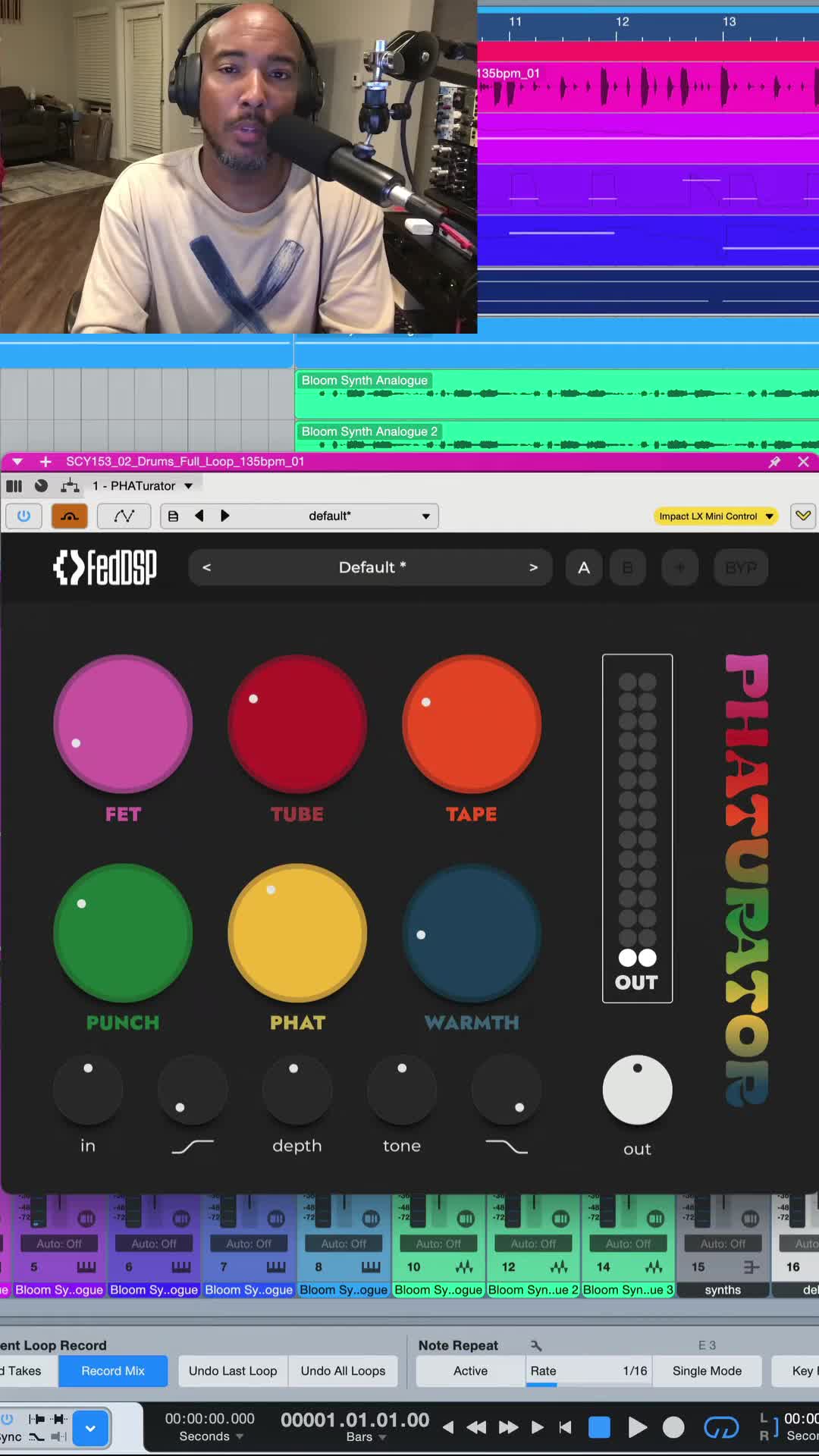Click the bus icon on channel 15
The width and height of the screenshot is (819, 1456).
751,1266
